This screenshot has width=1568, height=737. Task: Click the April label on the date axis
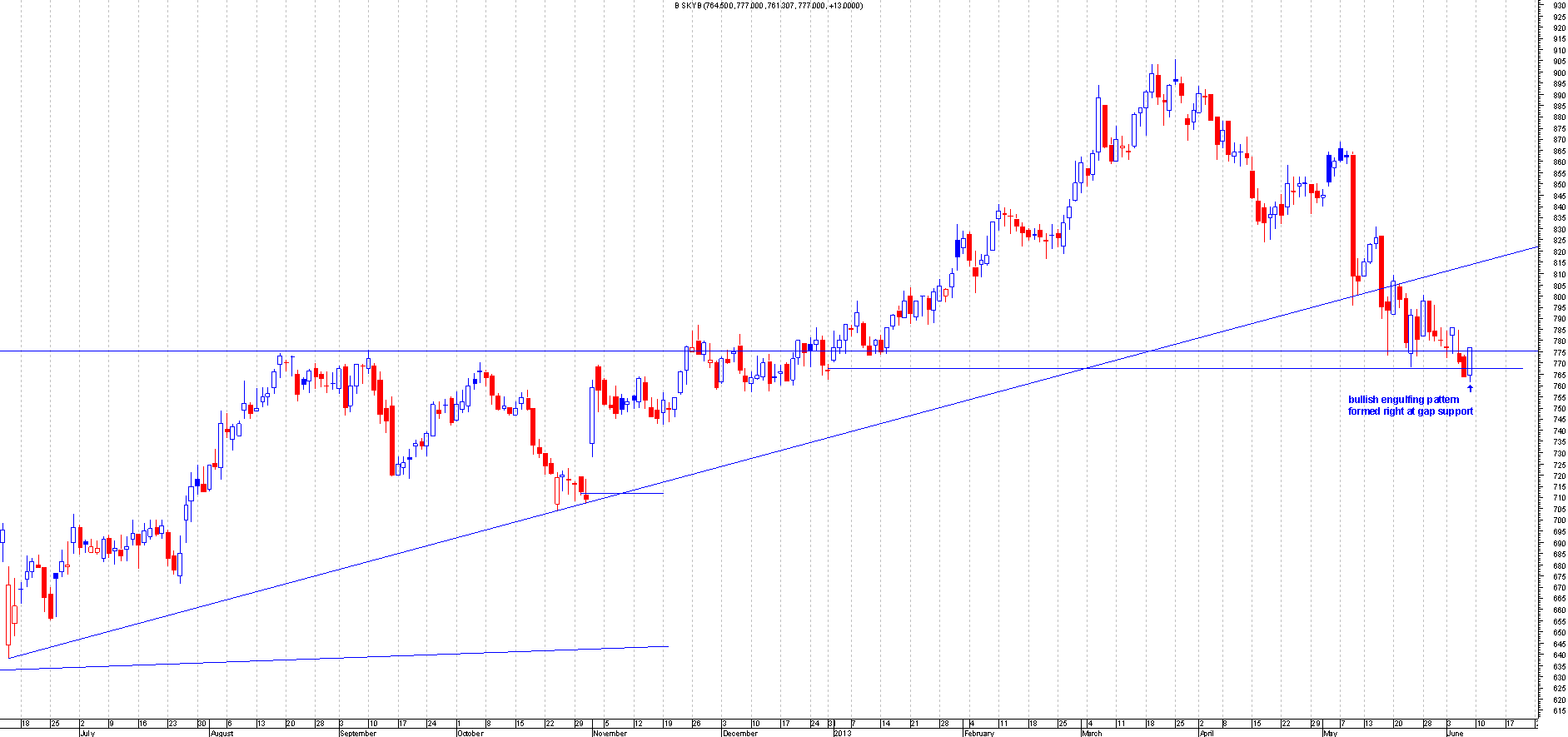coord(1206,733)
